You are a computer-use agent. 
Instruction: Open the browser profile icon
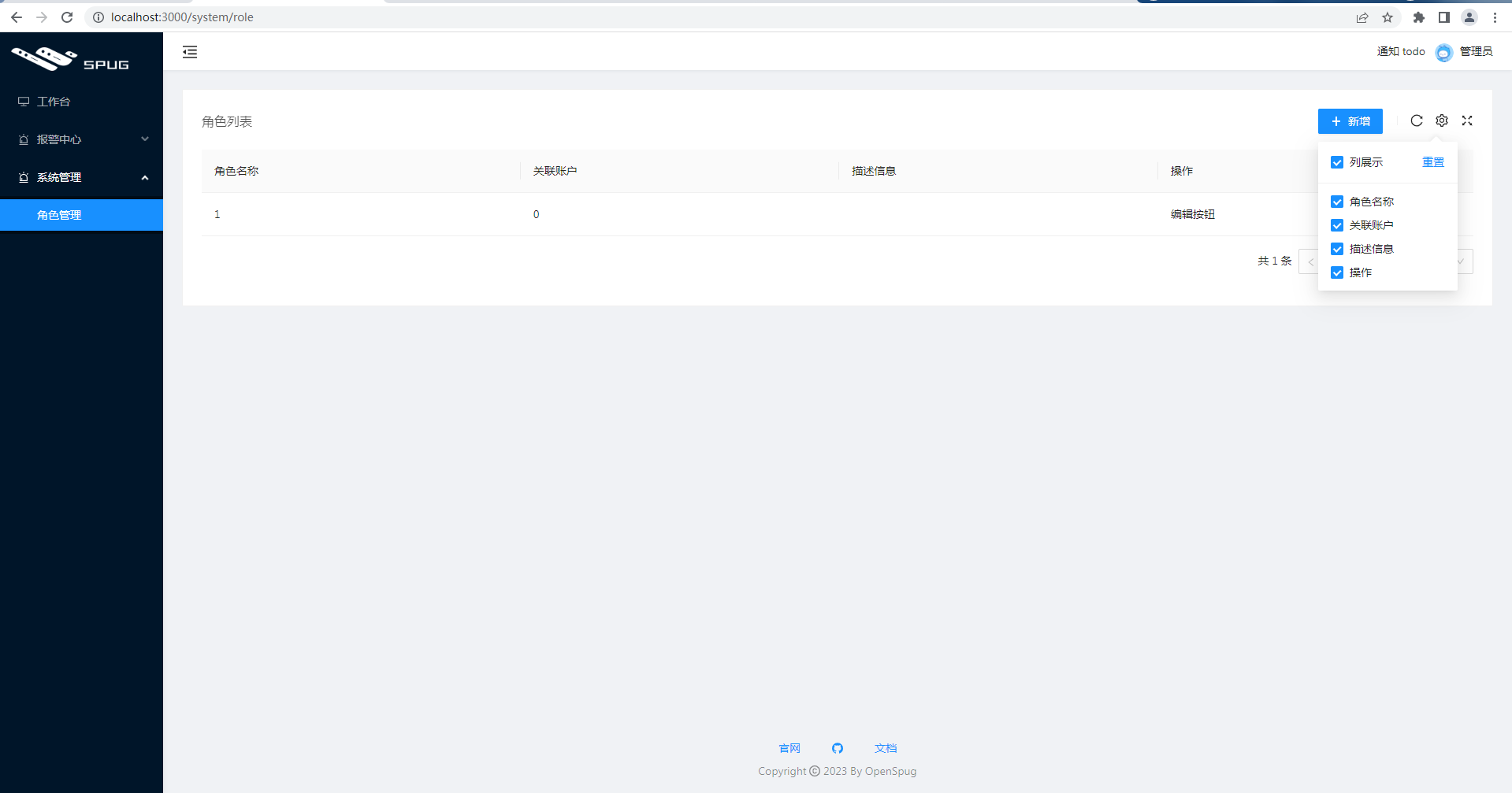click(1469, 17)
